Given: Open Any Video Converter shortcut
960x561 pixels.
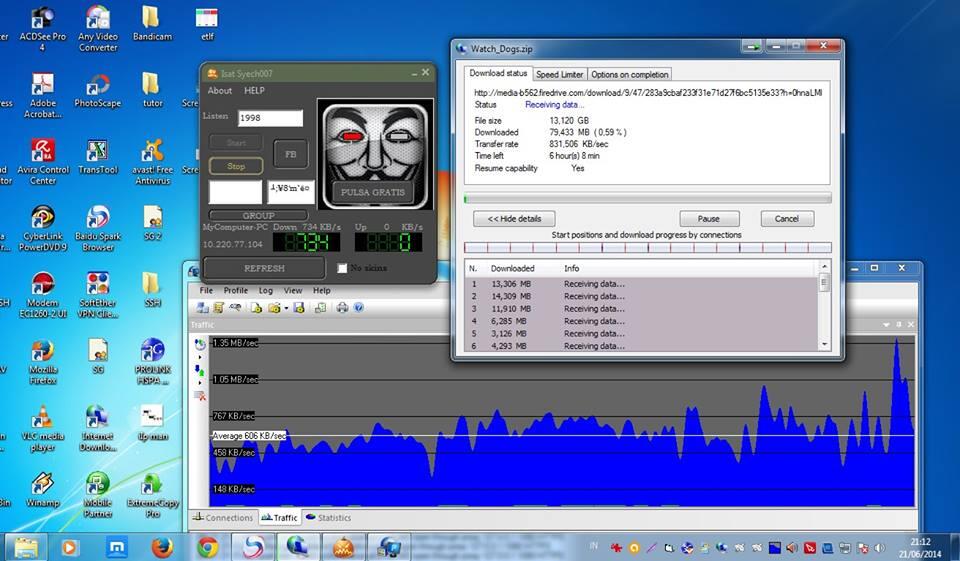Looking at the screenshot, I should pyautogui.click(x=98, y=29).
